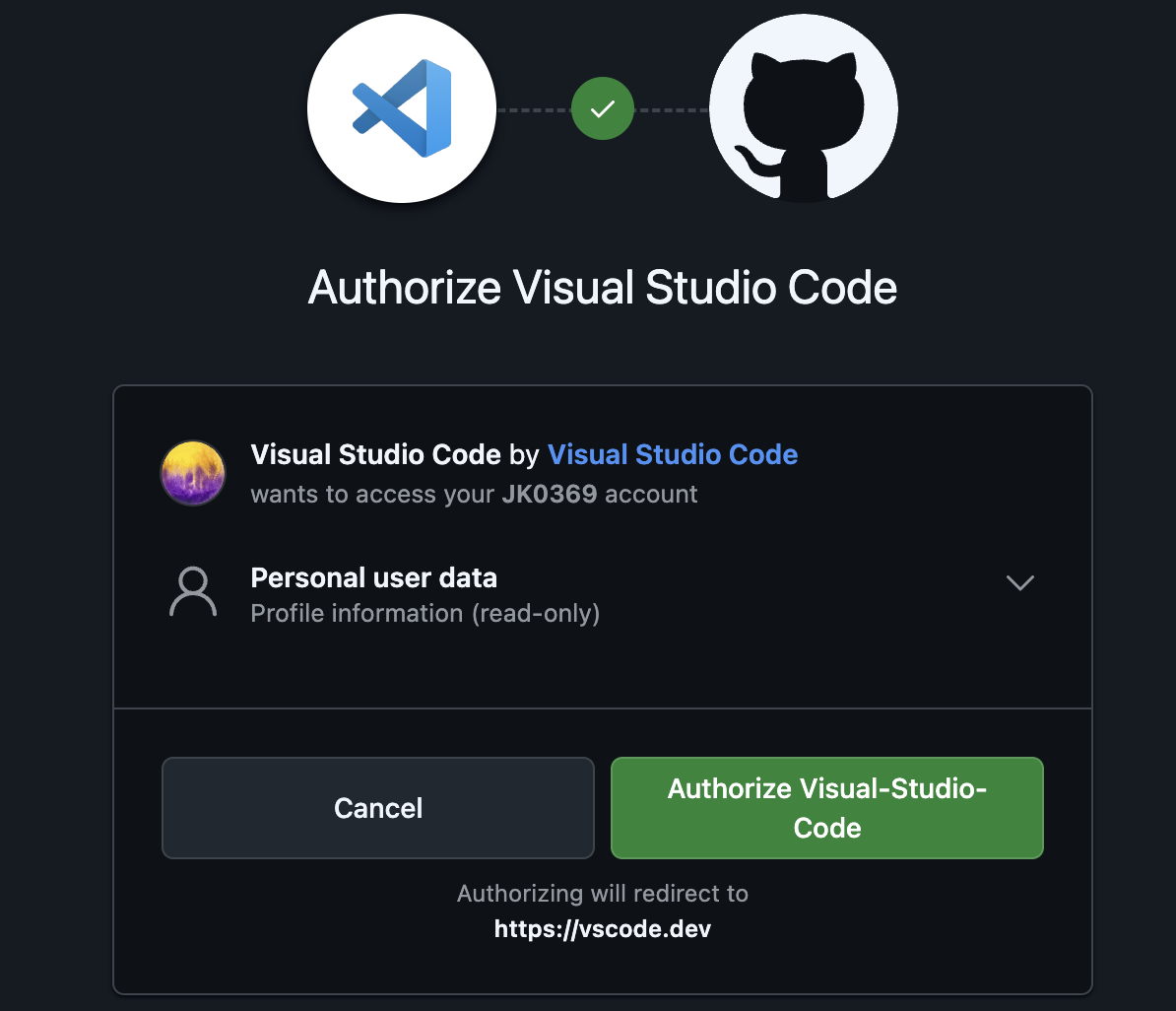1176x1011 pixels.
Task: Click the https://vscode.dev redirect URL
Action: 602,929
